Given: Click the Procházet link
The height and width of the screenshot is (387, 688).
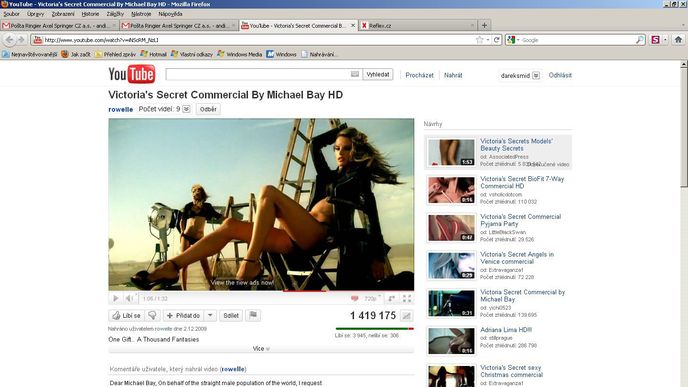Looking at the screenshot, I should click(419, 75).
